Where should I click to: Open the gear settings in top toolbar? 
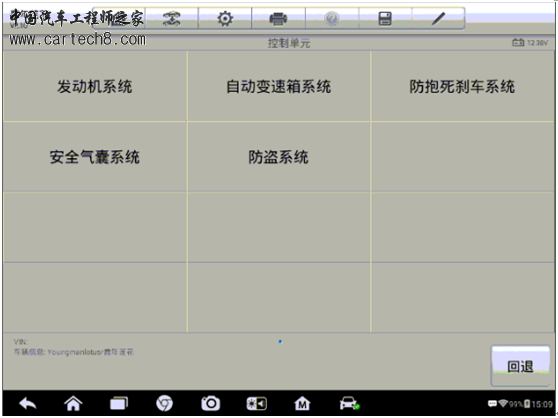pos(225,18)
